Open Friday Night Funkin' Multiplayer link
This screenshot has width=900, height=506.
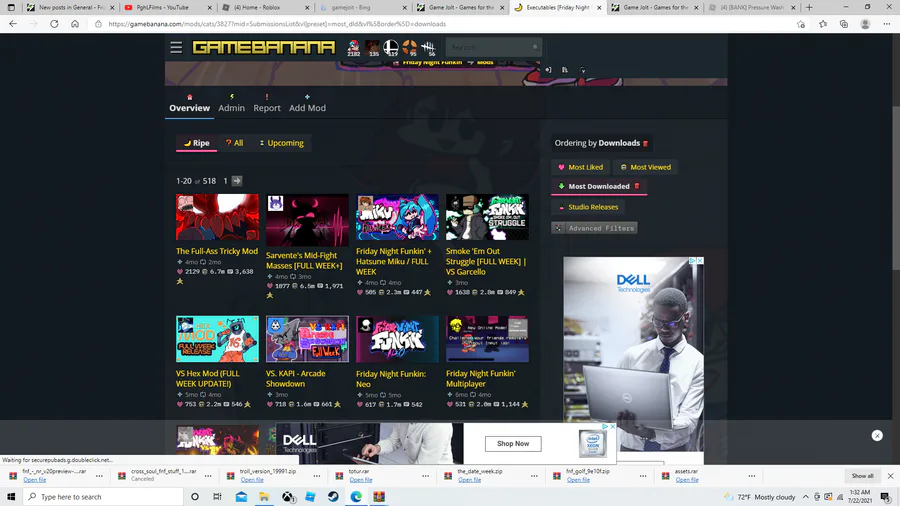tap(481, 379)
